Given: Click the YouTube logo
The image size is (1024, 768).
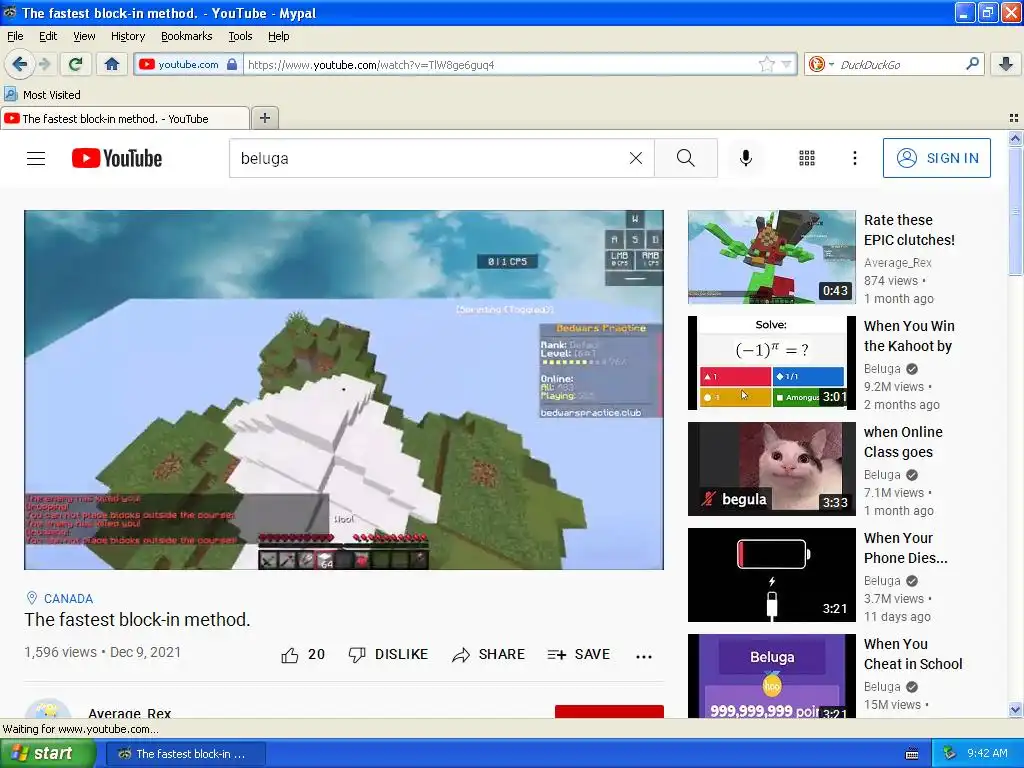Looking at the screenshot, I should pyautogui.click(x=117, y=158).
